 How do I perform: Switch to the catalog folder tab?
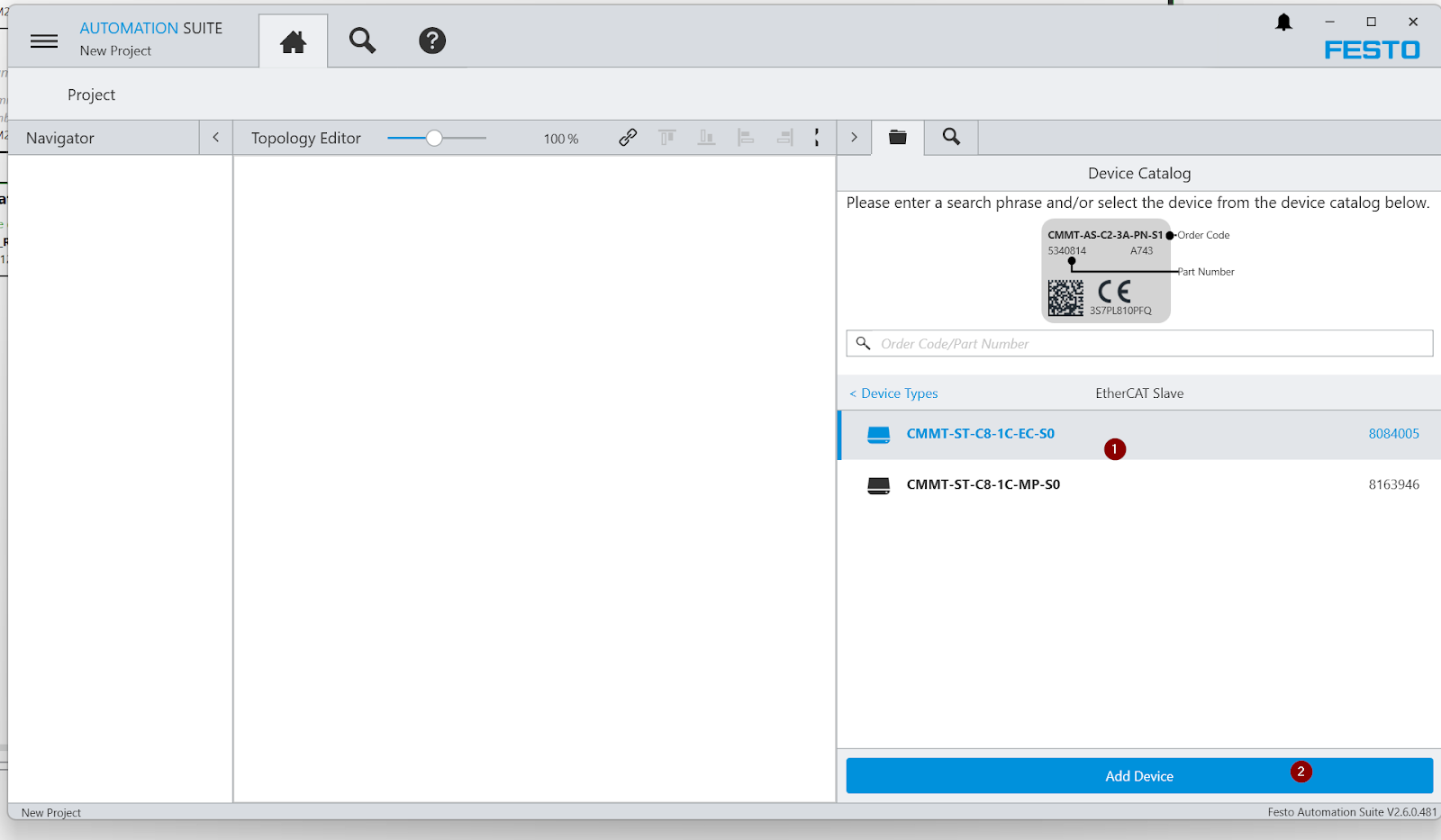pos(898,137)
